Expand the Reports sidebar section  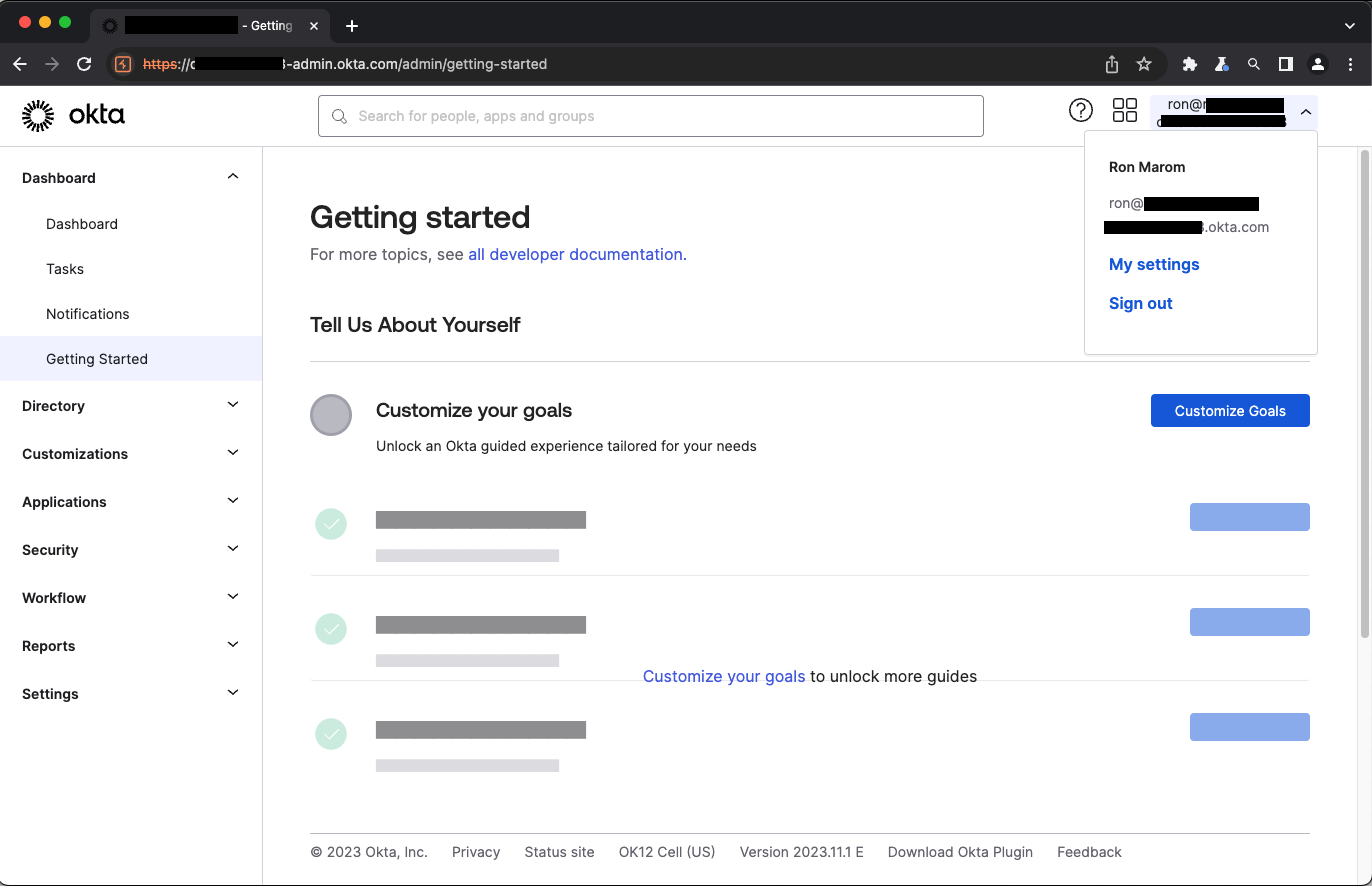coord(233,645)
